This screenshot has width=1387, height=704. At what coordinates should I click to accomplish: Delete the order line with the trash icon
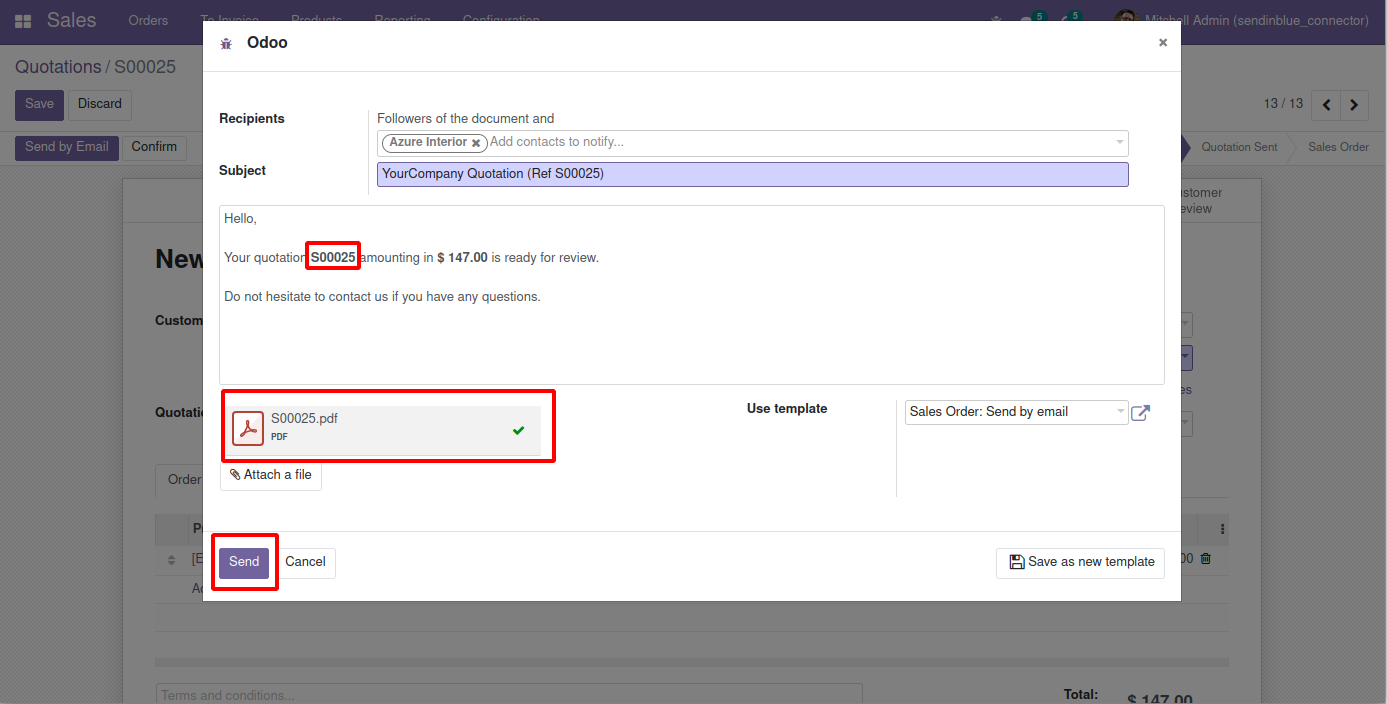[x=1205, y=559]
